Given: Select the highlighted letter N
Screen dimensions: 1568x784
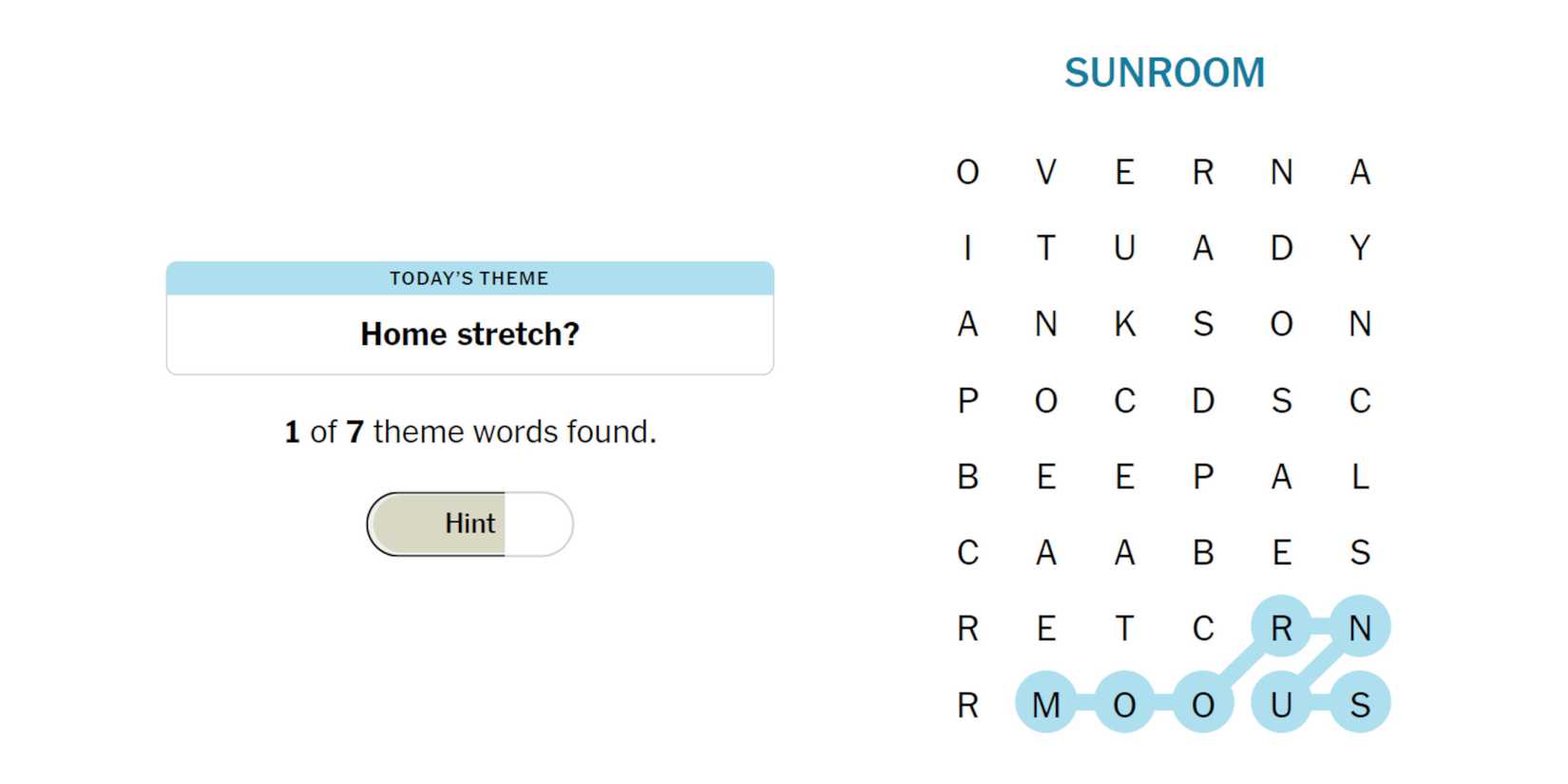Looking at the screenshot, I should 1360,628.
